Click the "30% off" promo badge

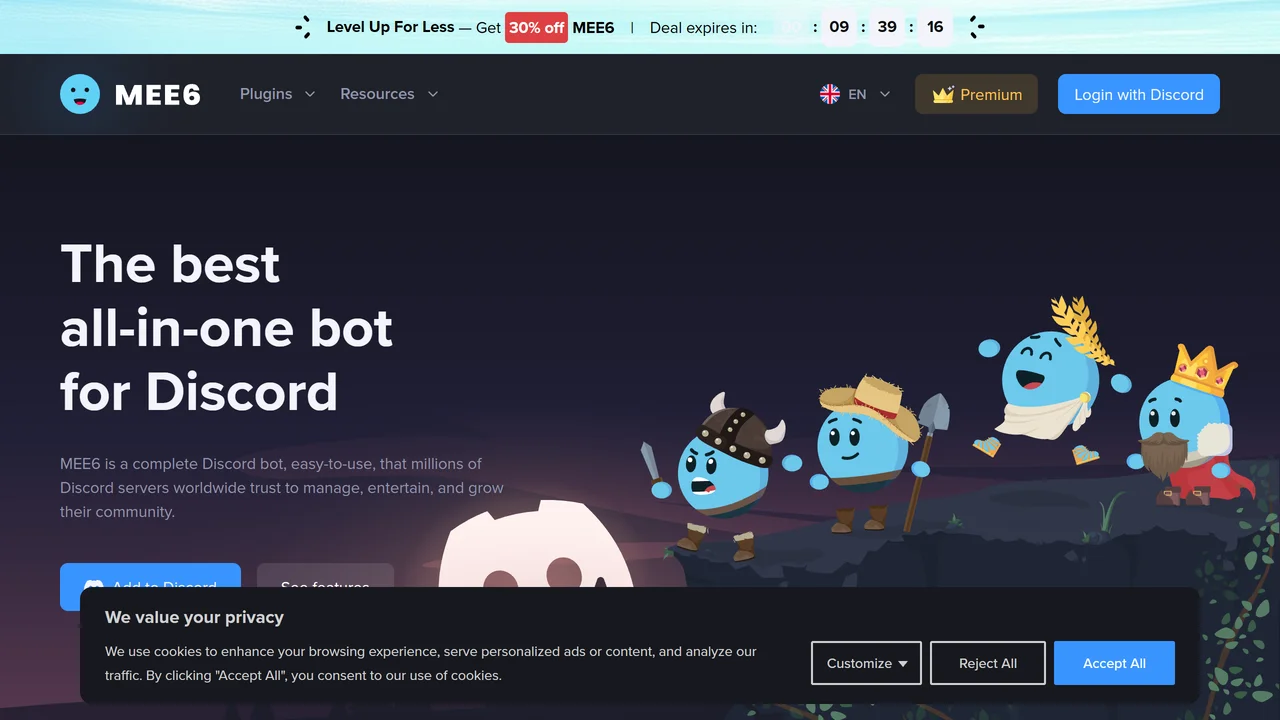click(x=536, y=27)
